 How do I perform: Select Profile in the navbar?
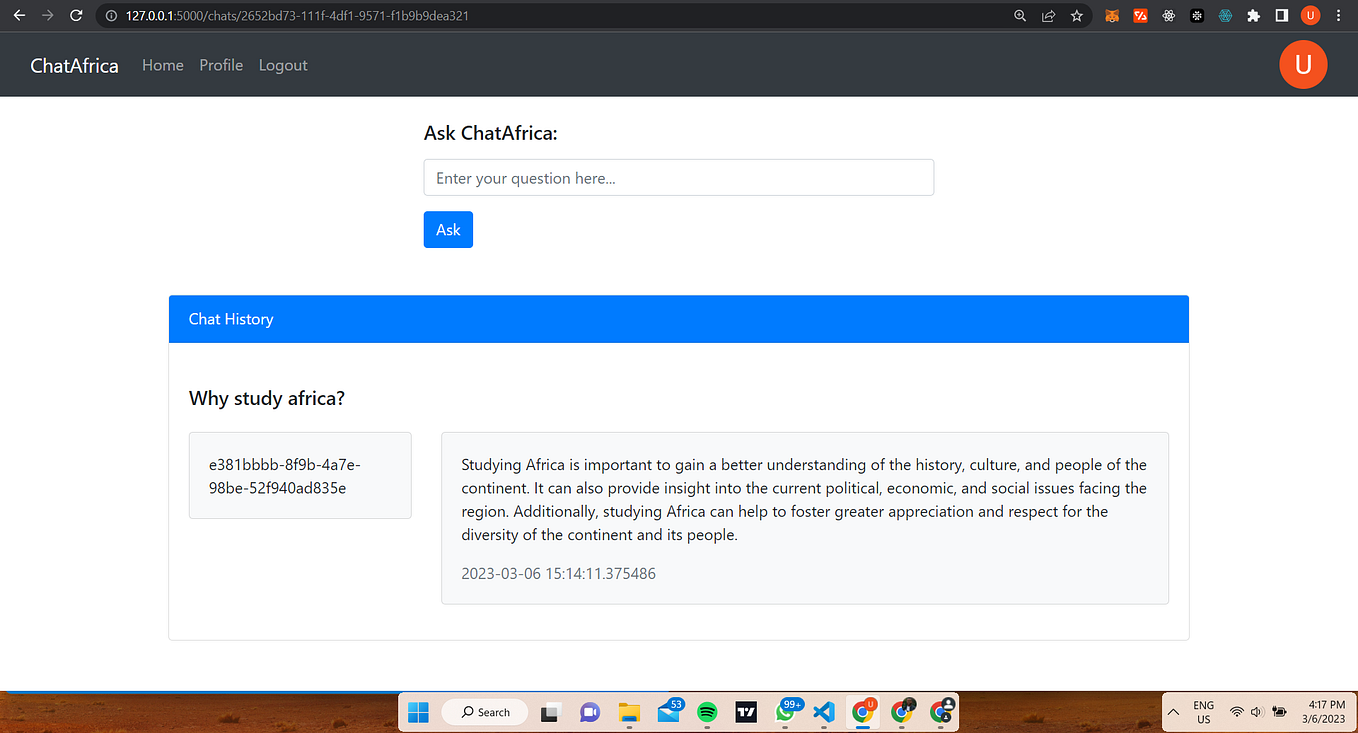[220, 64]
